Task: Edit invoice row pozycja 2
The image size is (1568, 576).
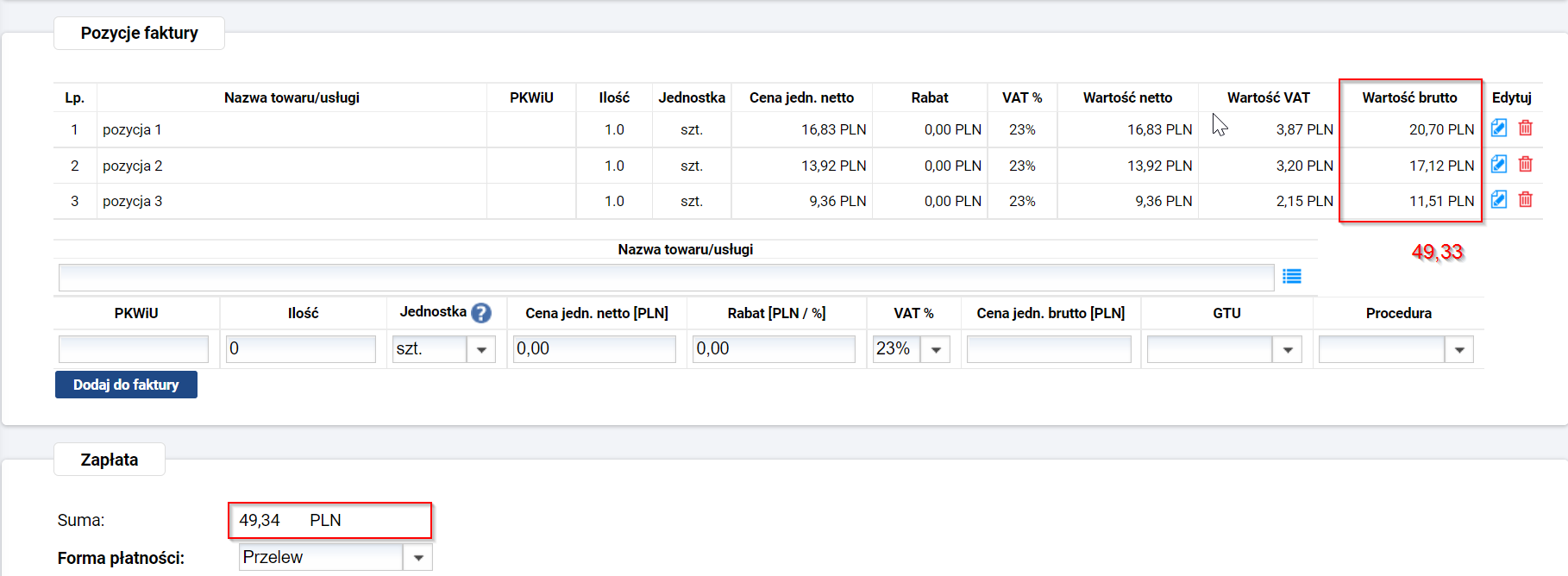Action: [1499, 165]
